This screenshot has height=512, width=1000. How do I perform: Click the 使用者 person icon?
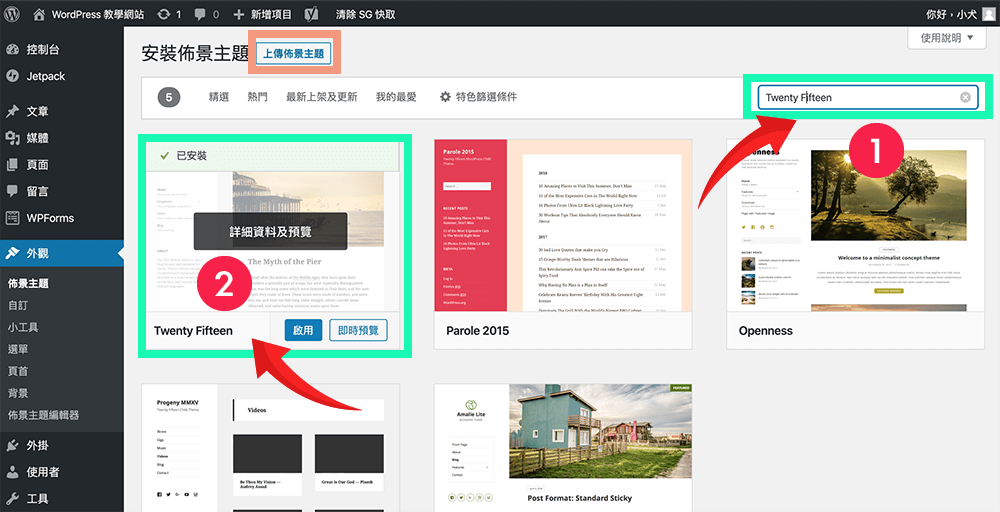12,472
